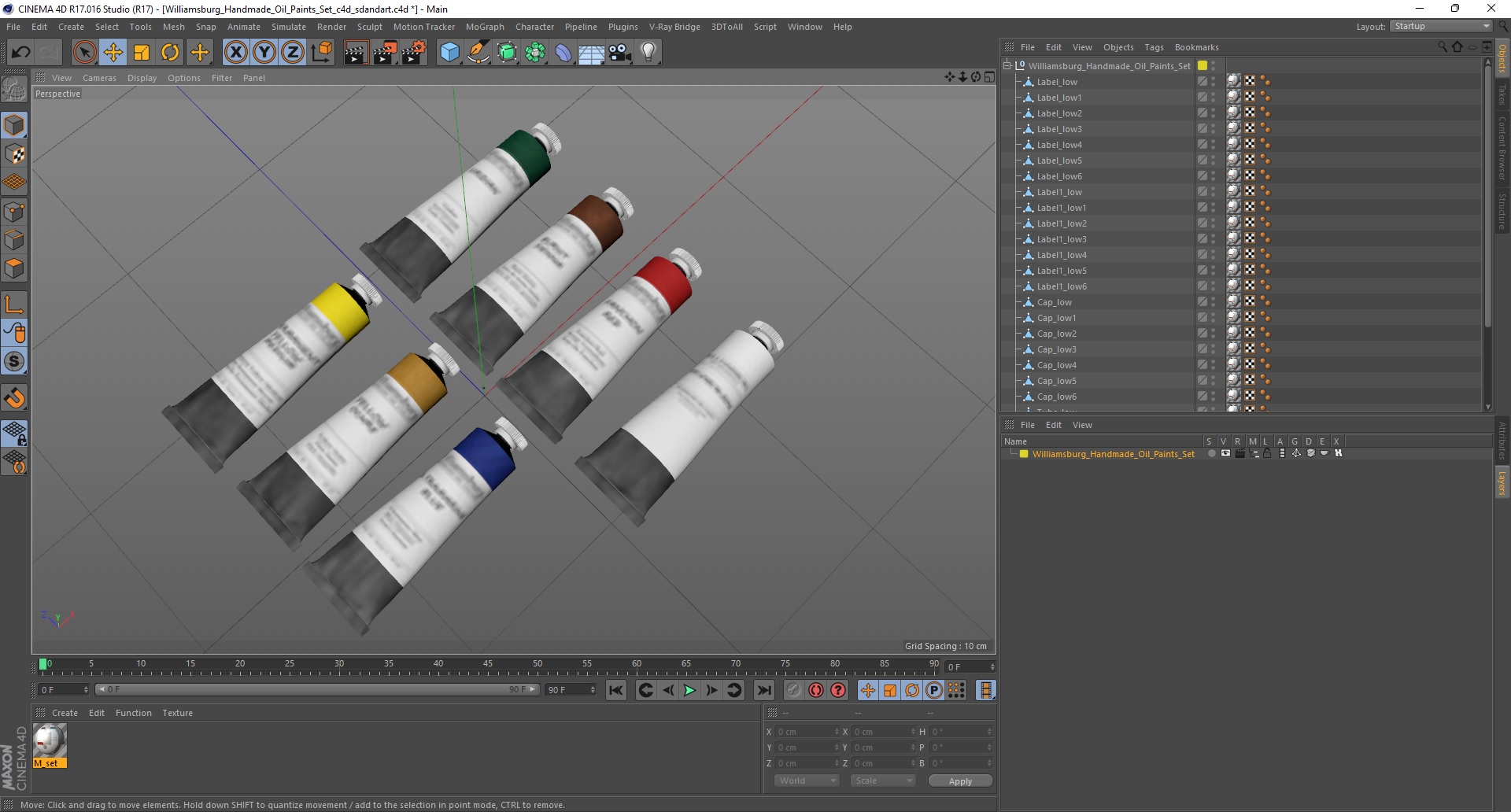The width and height of the screenshot is (1511, 812).
Task: Collapse the Williamsburg_Handmade_Oil_Paints_Set hierarchy
Action: (1007, 66)
